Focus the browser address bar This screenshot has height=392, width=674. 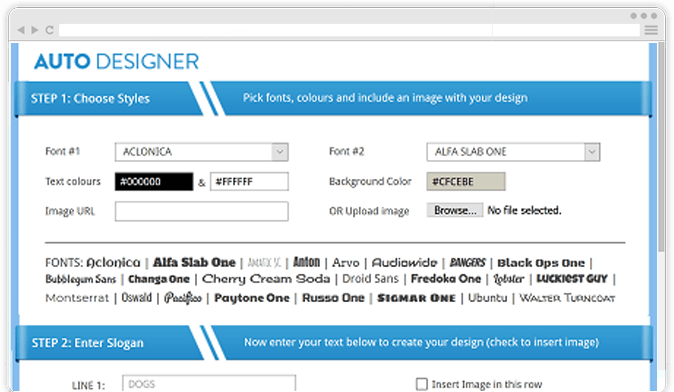pyautogui.click(x=349, y=30)
